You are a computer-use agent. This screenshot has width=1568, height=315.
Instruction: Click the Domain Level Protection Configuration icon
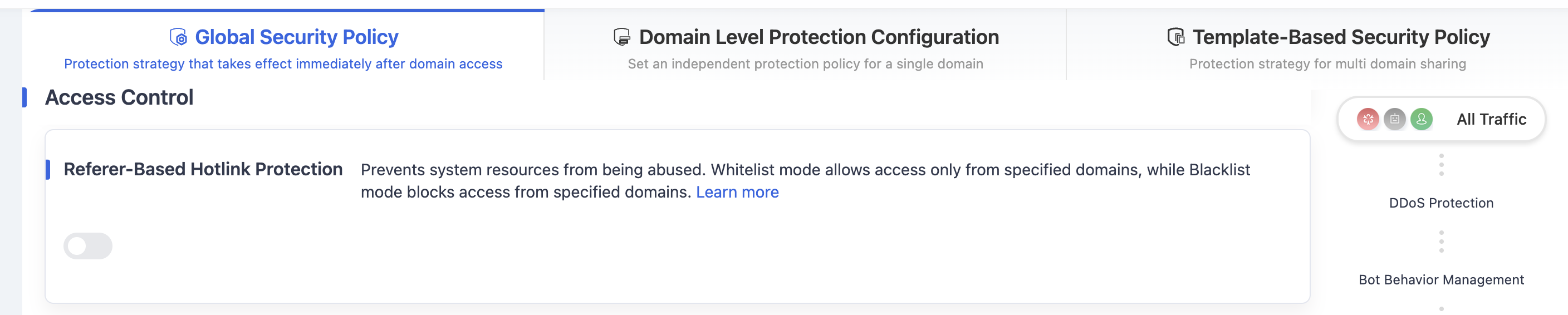[621, 38]
